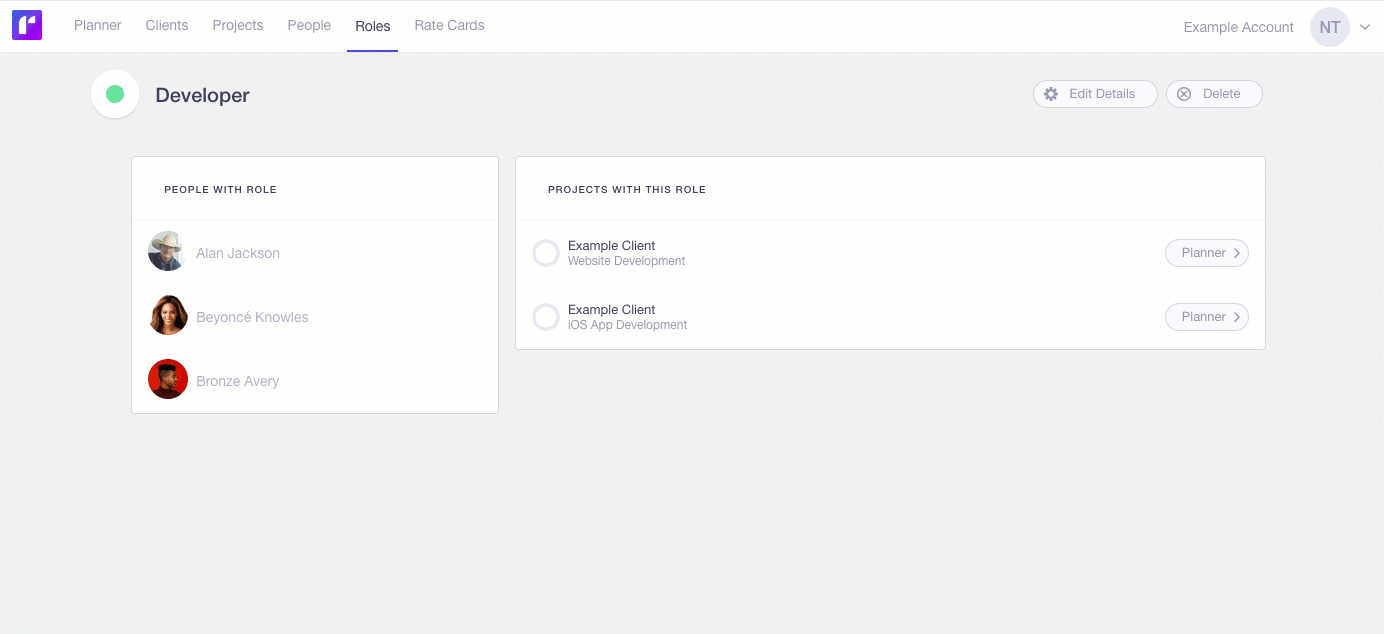Click the Website Development project circle icon
Image resolution: width=1384 pixels, height=634 pixels.
[546, 253]
